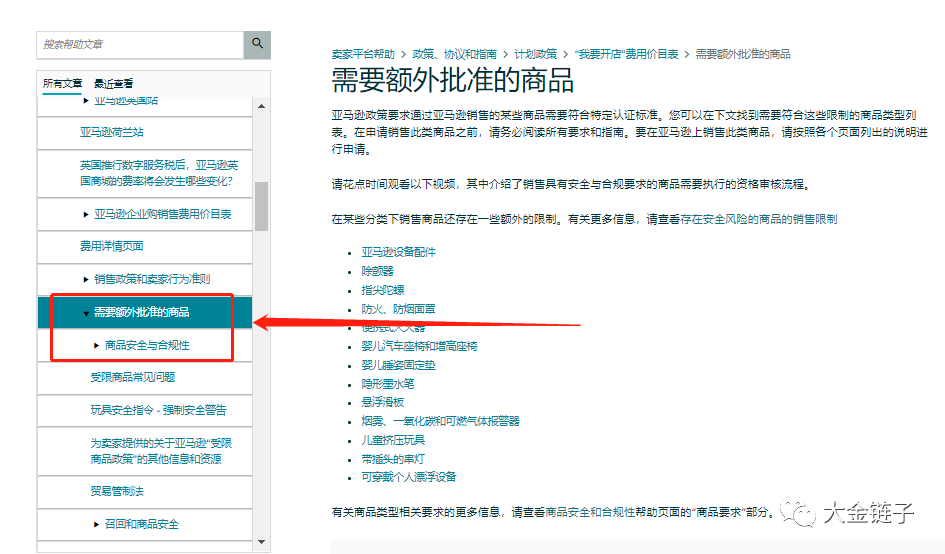Open the 悬浮滑板 link
This screenshot has width=945, height=554.
pos(383,402)
